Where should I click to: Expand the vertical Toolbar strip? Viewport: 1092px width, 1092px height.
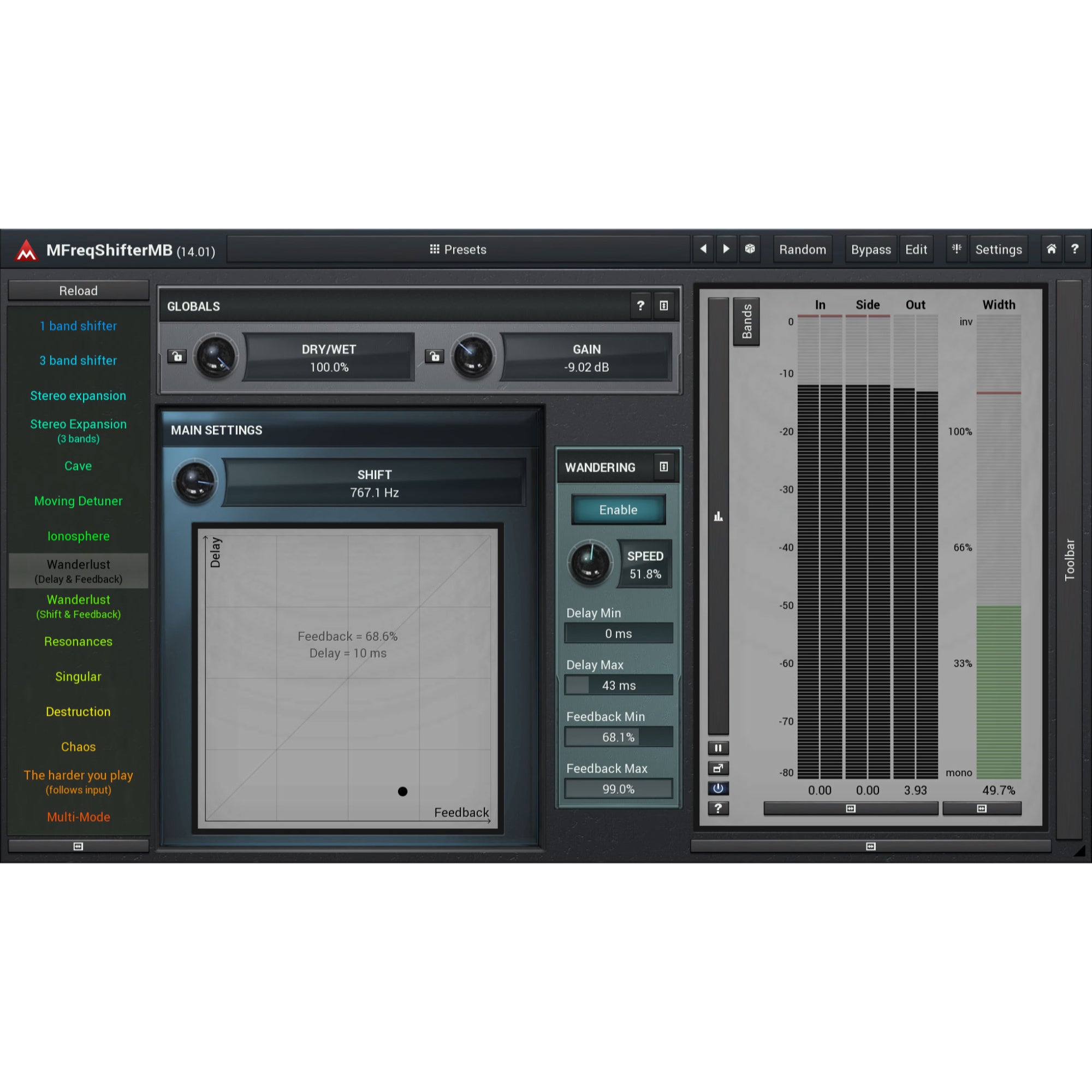[x=1070, y=560]
